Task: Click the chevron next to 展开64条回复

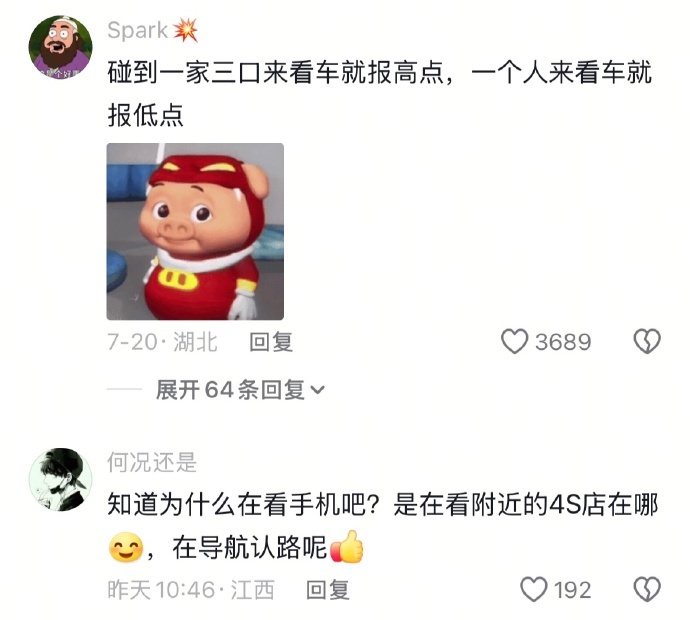Action: [317, 390]
